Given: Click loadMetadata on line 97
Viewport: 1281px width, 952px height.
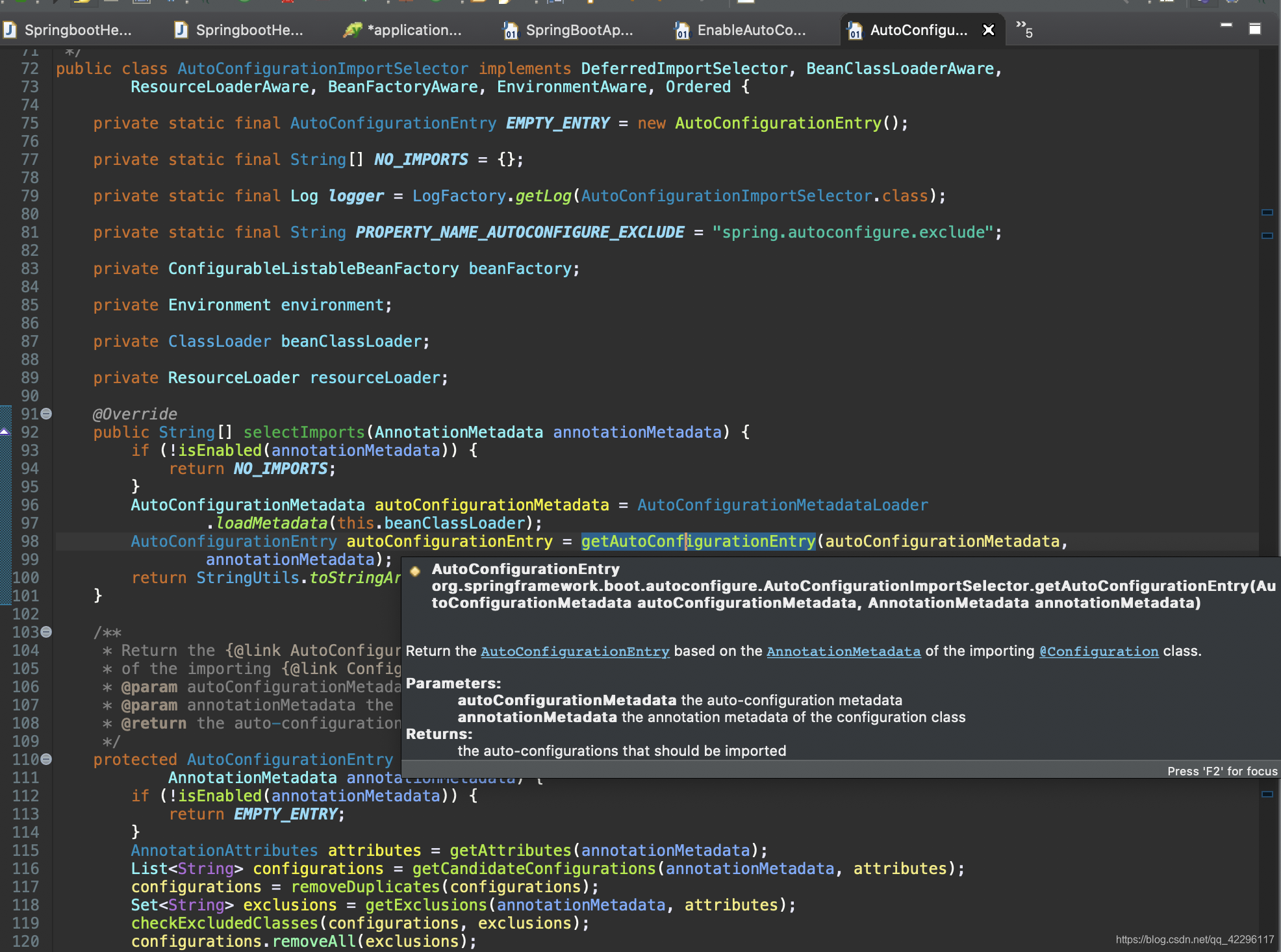Looking at the screenshot, I should [272, 523].
